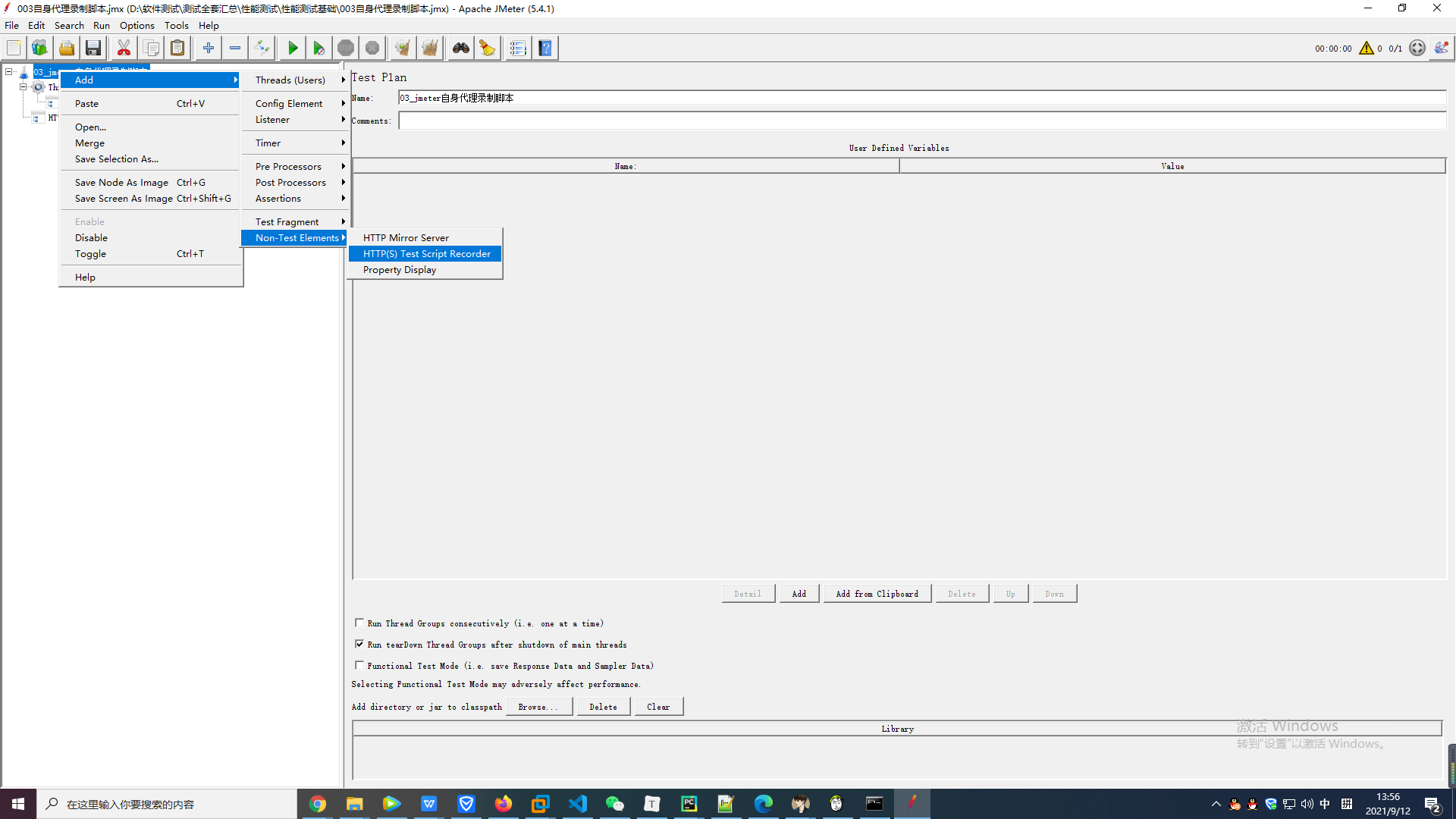This screenshot has height=819, width=1456.
Task: Click the green Start run icon
Action: (293, 49)
